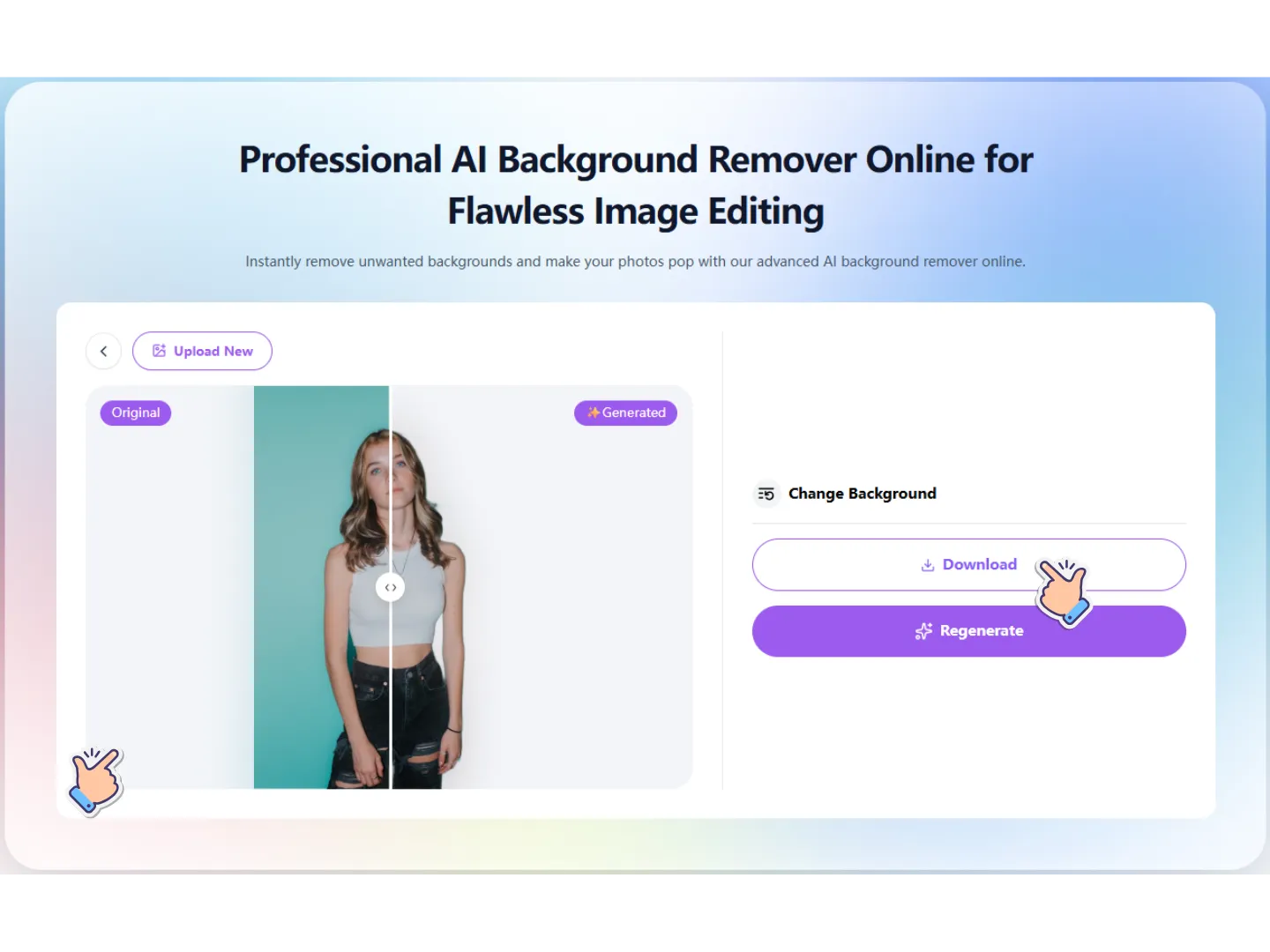Click the sparkle icon on the Regenerate button
The height and width of the screenshot is (952, 1270).
923,631
